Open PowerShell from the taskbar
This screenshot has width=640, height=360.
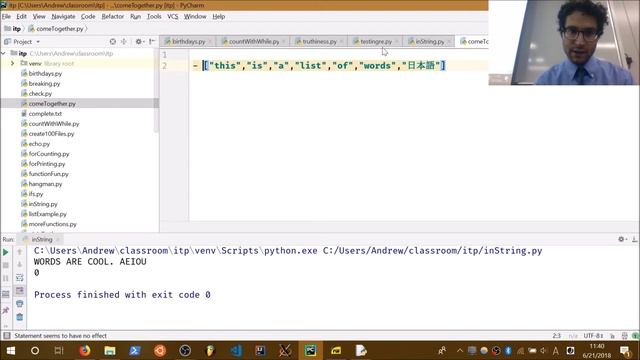coord(135,351)
